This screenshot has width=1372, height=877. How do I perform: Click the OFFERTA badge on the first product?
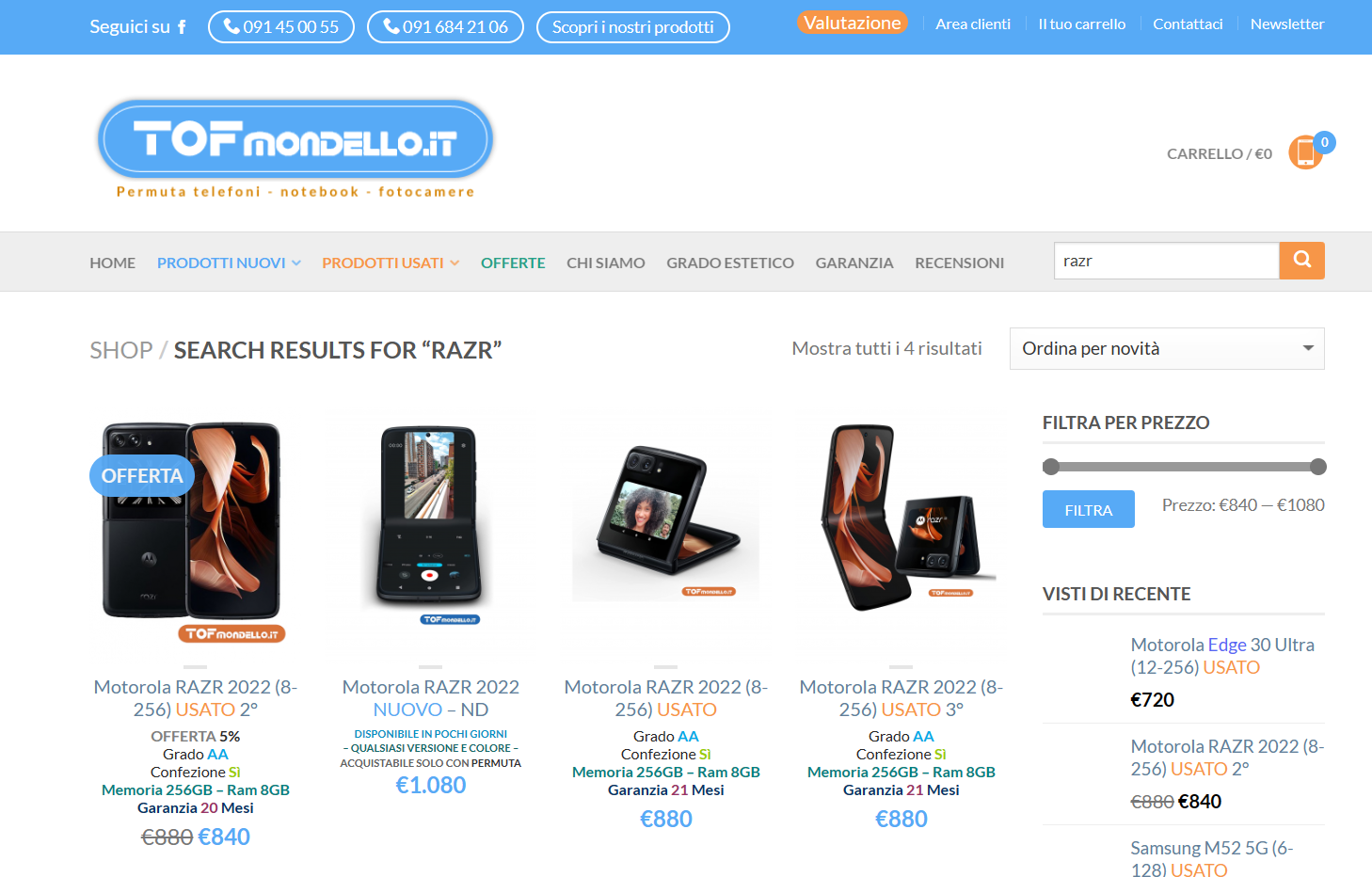142,476
